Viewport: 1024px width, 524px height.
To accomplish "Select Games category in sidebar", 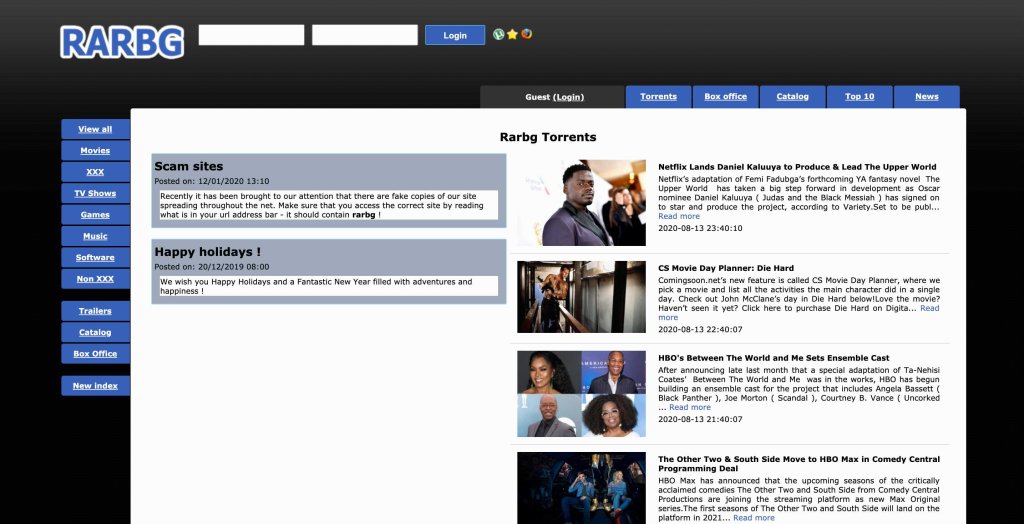I will 95,215.
